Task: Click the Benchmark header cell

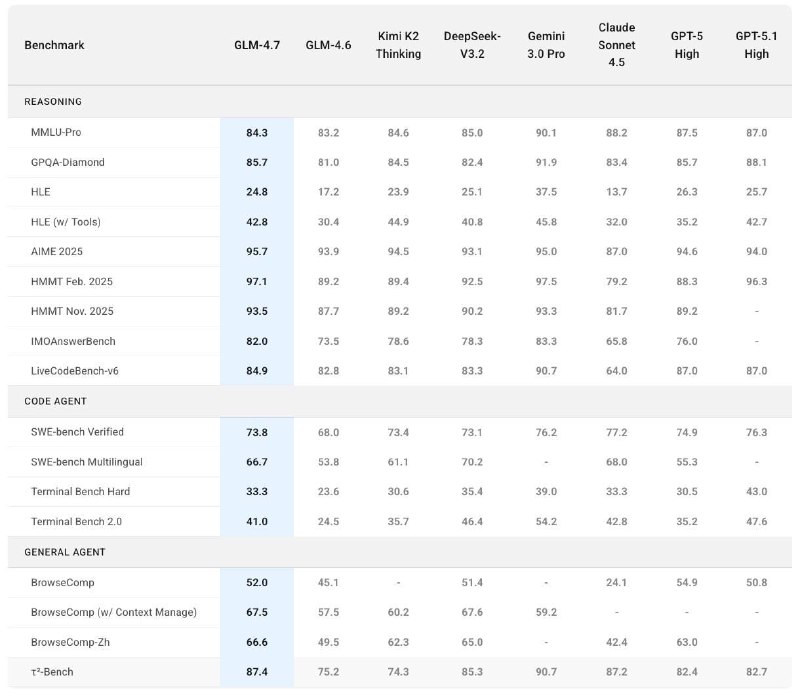Action: [x=55, y=45]
